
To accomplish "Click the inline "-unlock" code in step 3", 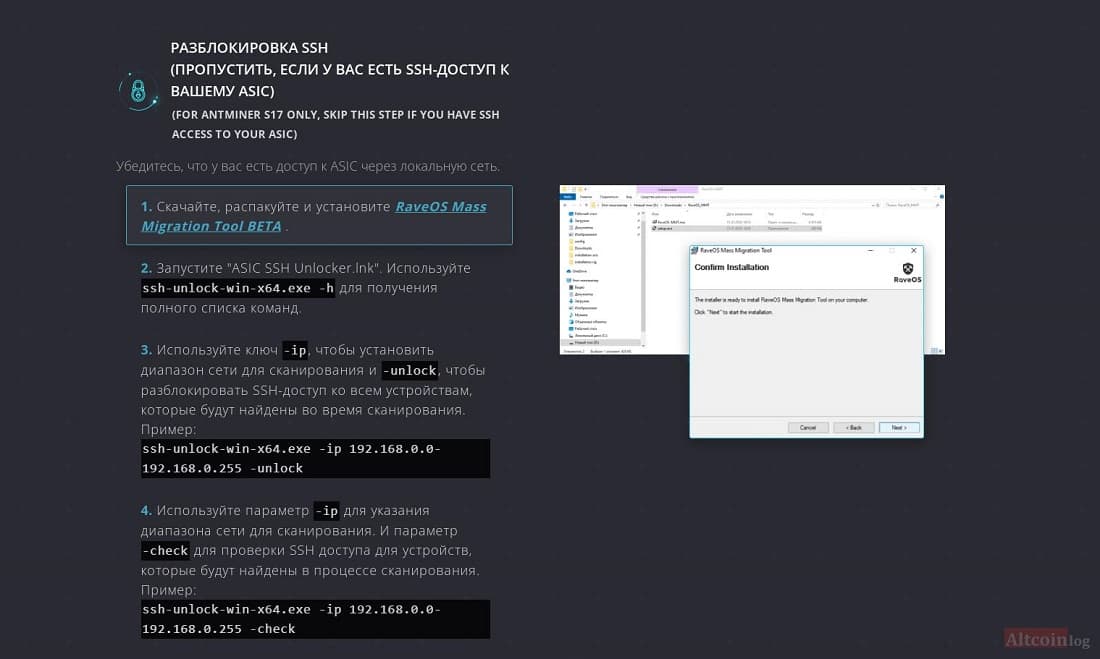I will 410,371.
